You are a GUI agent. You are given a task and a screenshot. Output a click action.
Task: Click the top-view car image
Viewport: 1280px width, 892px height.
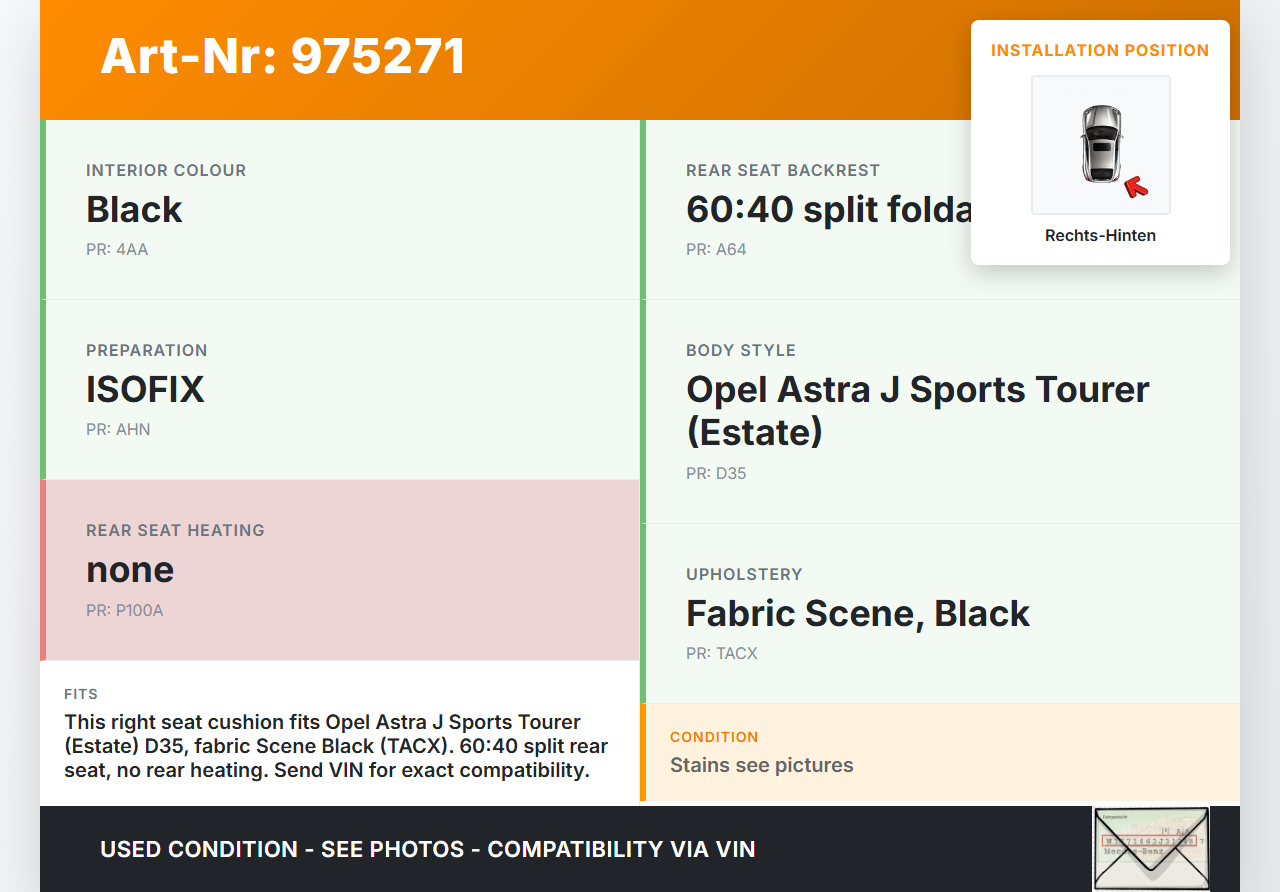click(1101, 144)
